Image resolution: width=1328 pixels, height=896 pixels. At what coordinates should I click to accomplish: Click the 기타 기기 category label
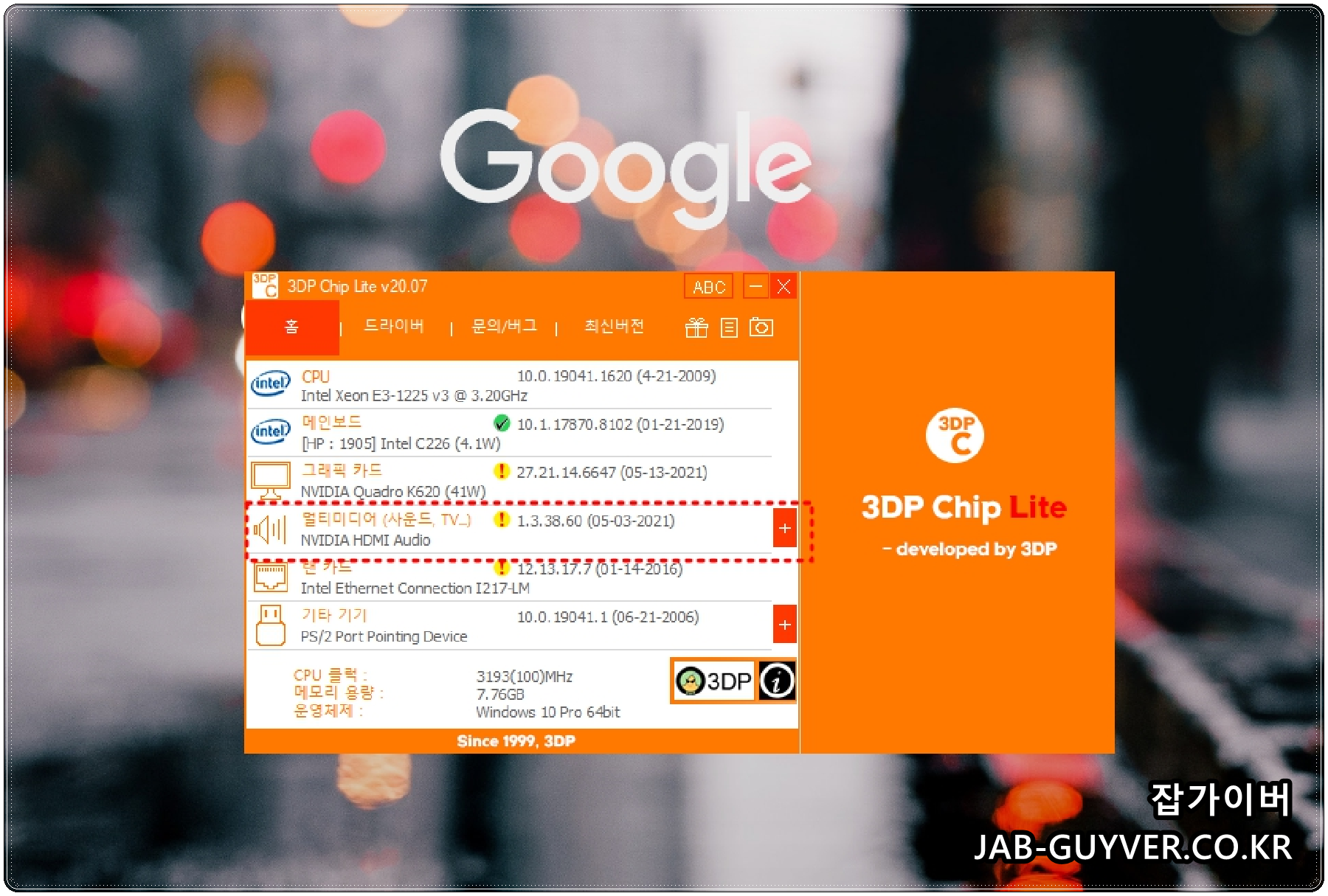click(334, 615)
